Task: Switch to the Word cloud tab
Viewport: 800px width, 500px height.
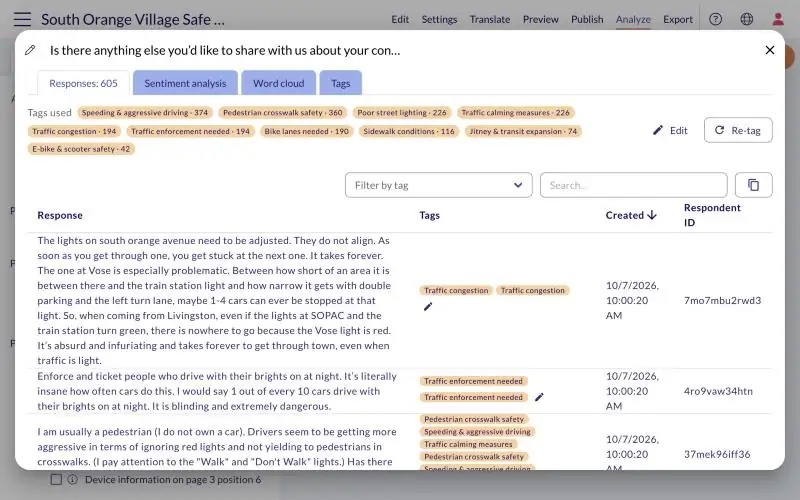Action: point(279,83)
